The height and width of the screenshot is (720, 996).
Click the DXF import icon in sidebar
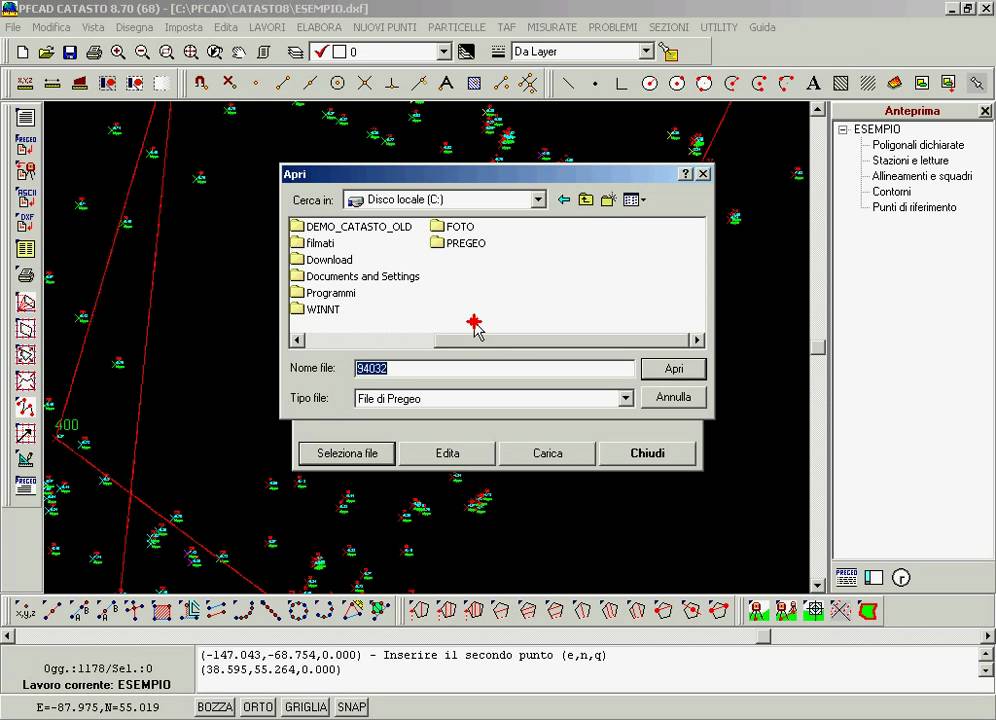(25, 222)
